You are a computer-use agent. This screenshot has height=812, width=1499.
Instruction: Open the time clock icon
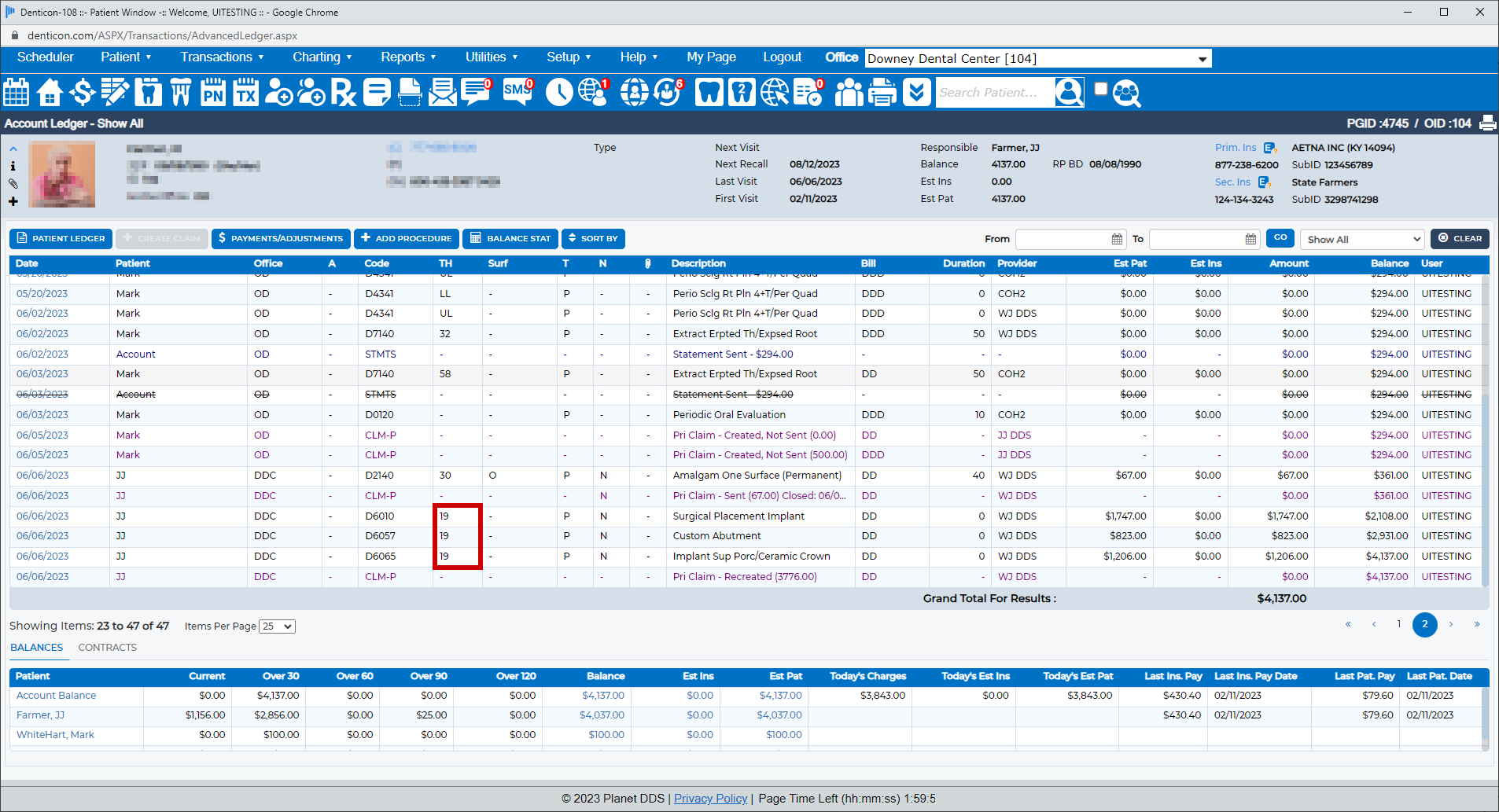[558, 93]
